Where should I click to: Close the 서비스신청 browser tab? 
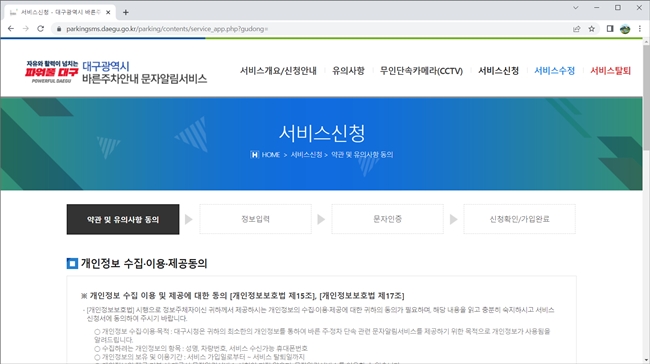tap(108, 12)
